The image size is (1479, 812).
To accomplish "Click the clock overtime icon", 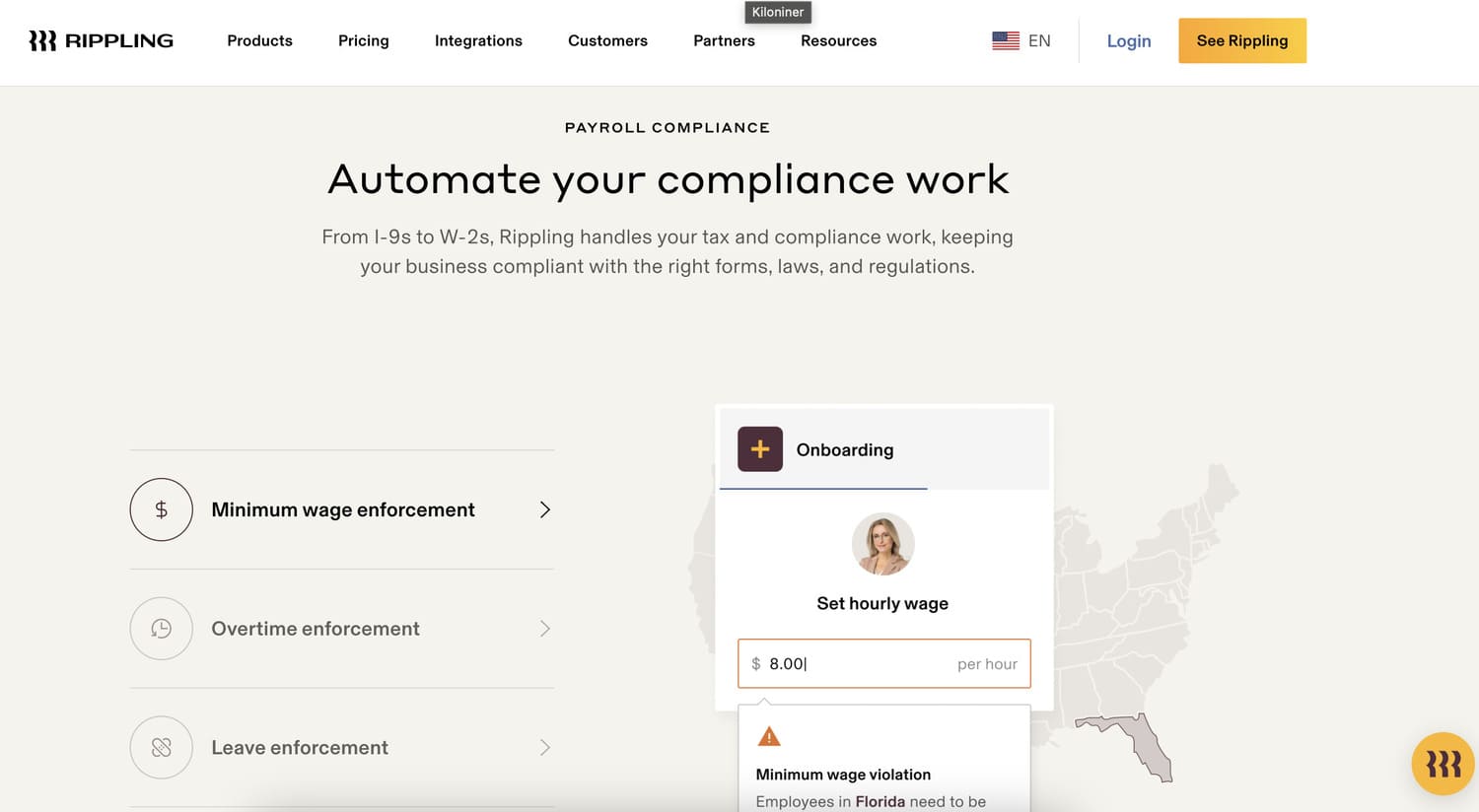I will 161,629.
